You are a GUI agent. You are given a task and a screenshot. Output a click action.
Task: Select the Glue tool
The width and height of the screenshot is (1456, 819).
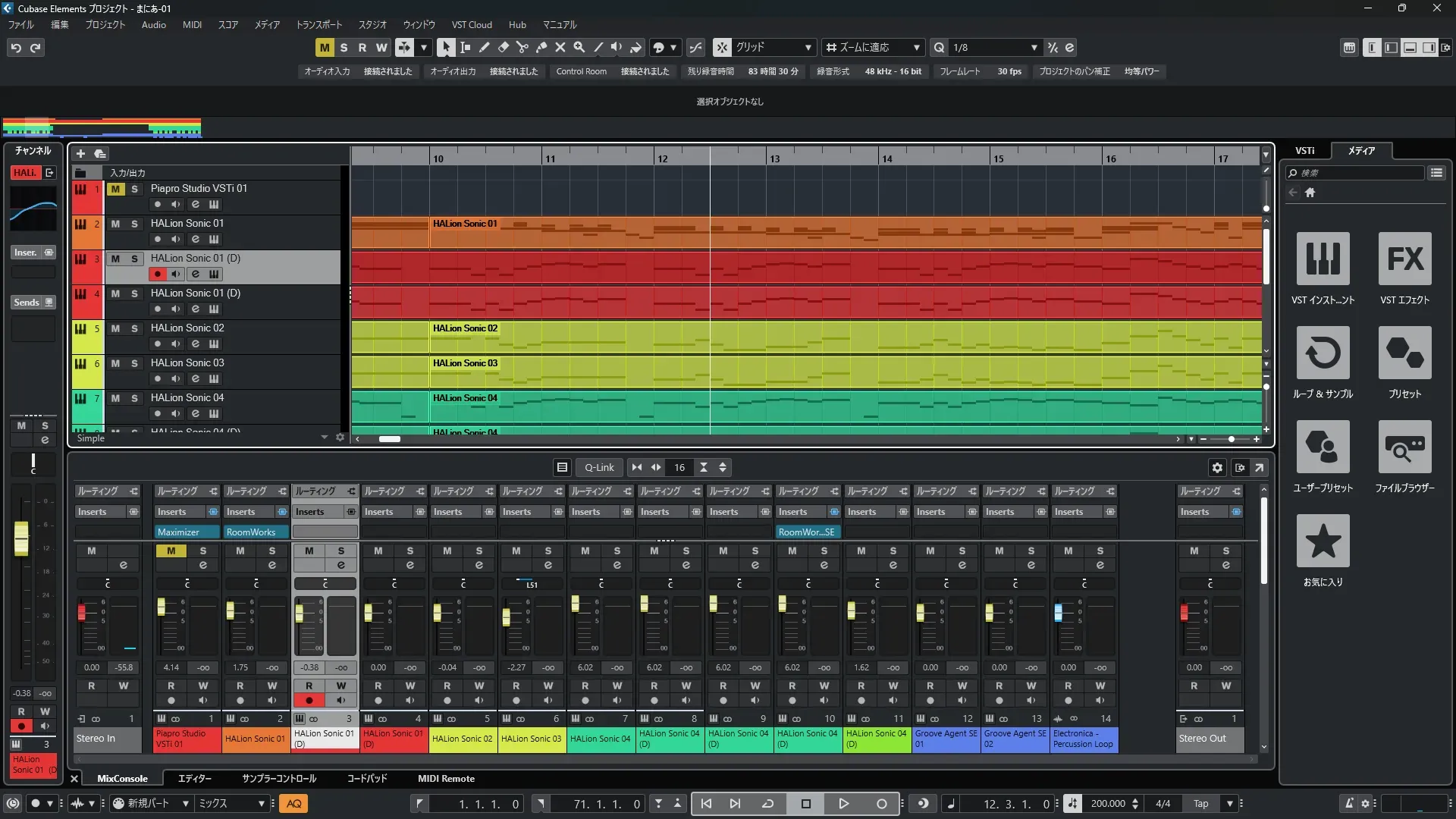point(541,47)
